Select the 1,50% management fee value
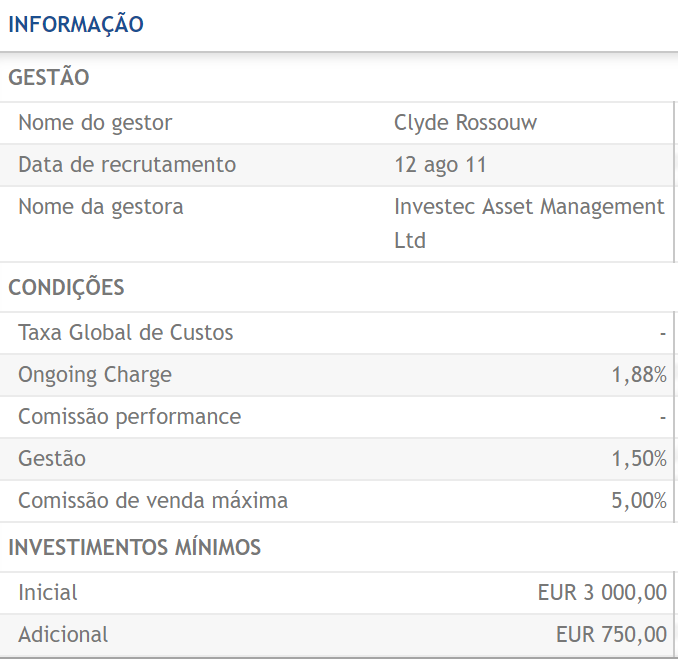Screen dimensions: 678x660 639,459
